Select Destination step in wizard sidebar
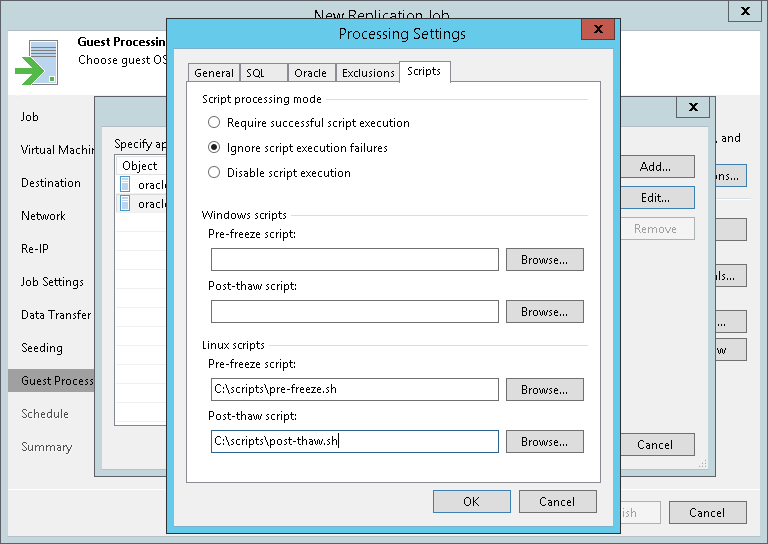 point(51,183)
